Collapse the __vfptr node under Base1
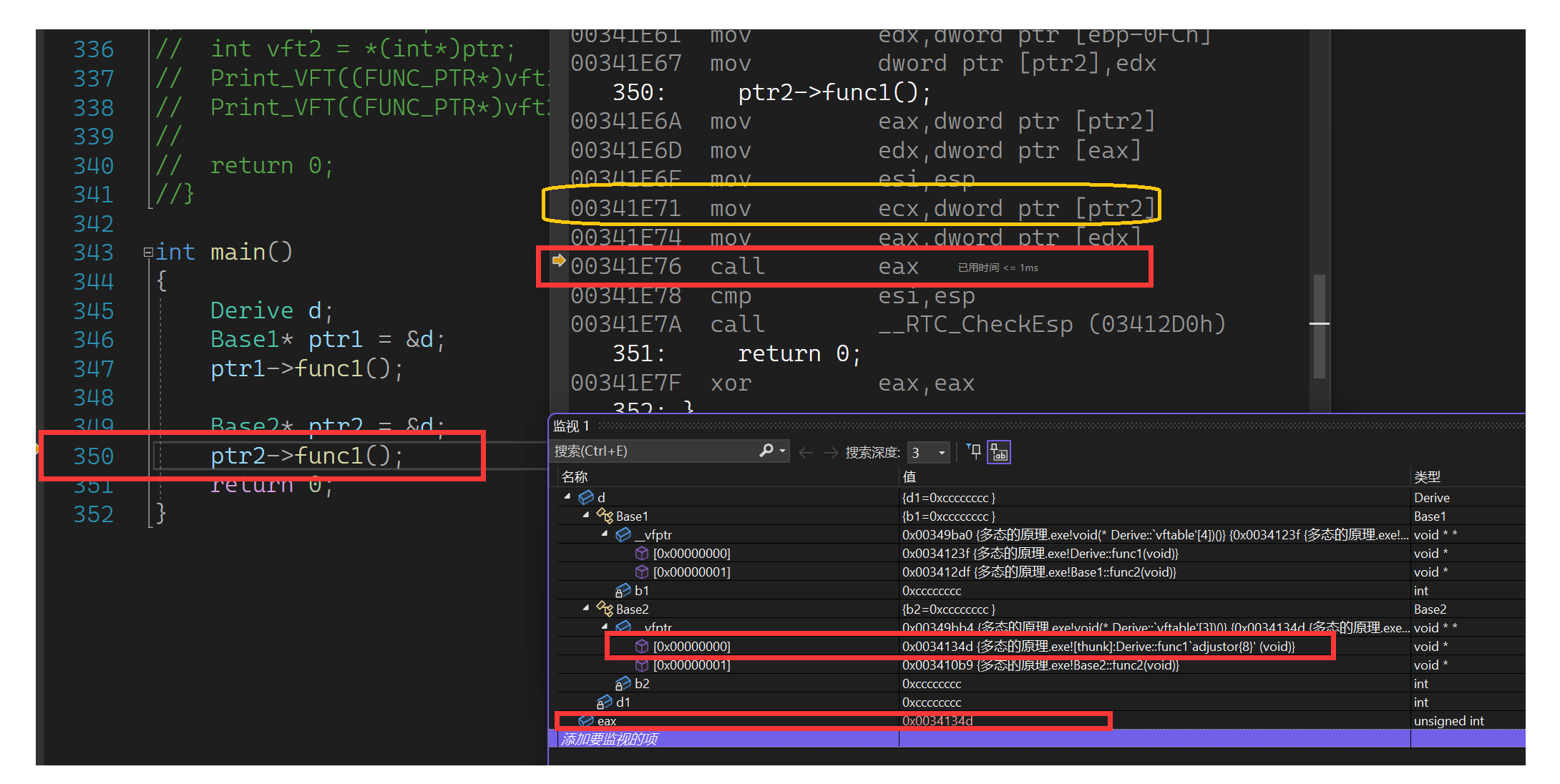This screenshot has height=784, width=1560. (605, 534)
